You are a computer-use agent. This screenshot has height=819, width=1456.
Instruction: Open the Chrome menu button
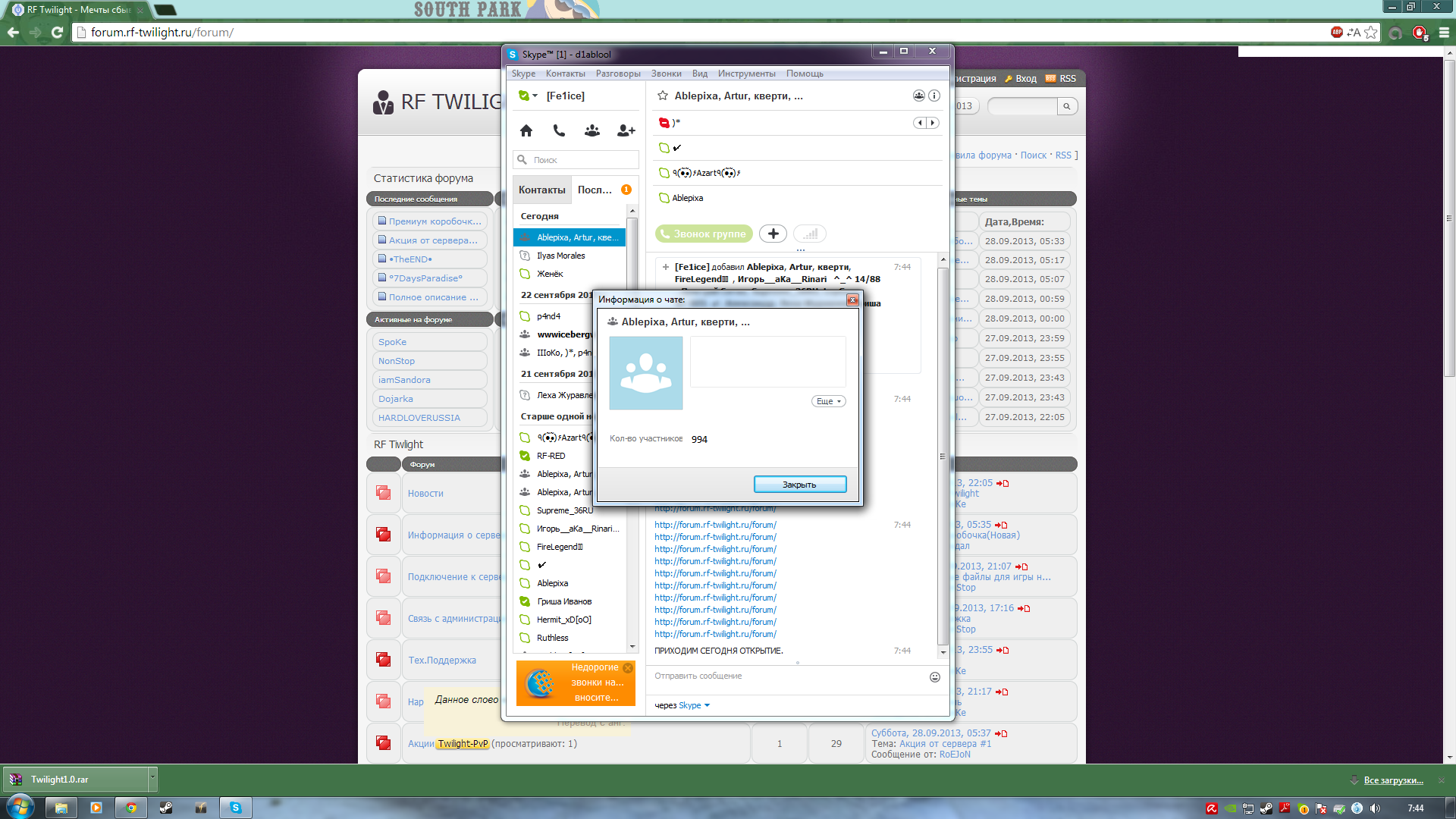1444,32
